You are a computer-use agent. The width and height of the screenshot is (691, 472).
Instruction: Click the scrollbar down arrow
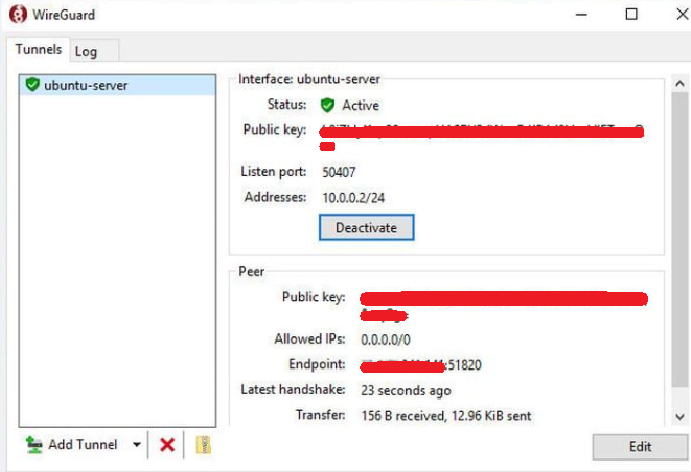tap(680, 416)
